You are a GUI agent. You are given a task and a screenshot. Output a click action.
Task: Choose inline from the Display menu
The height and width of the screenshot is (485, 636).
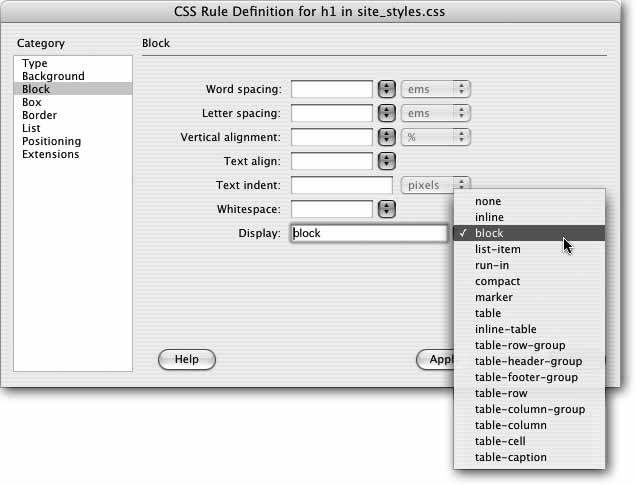(489, 217)
